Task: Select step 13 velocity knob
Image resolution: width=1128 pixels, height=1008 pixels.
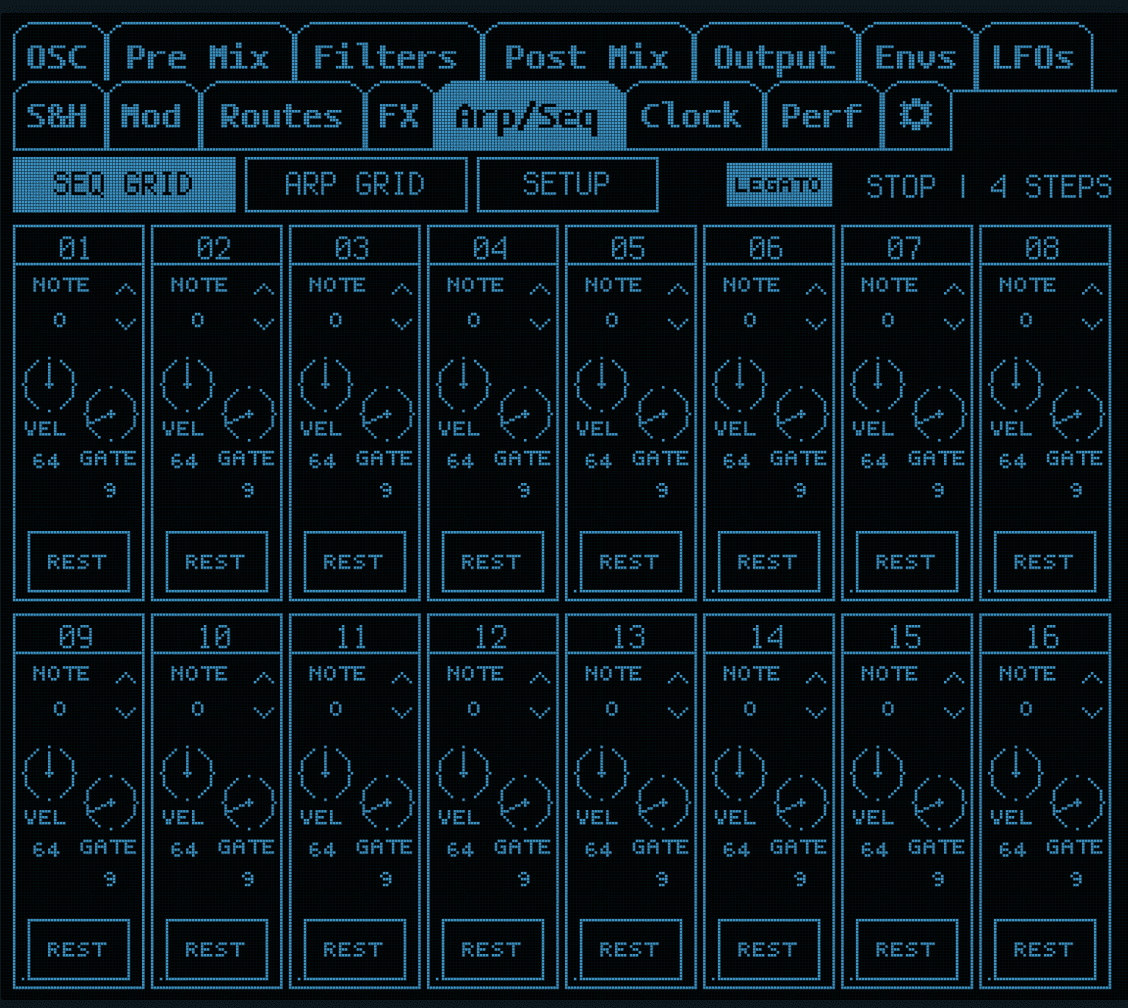Action: pyautogui.click(x=601, y=773)
